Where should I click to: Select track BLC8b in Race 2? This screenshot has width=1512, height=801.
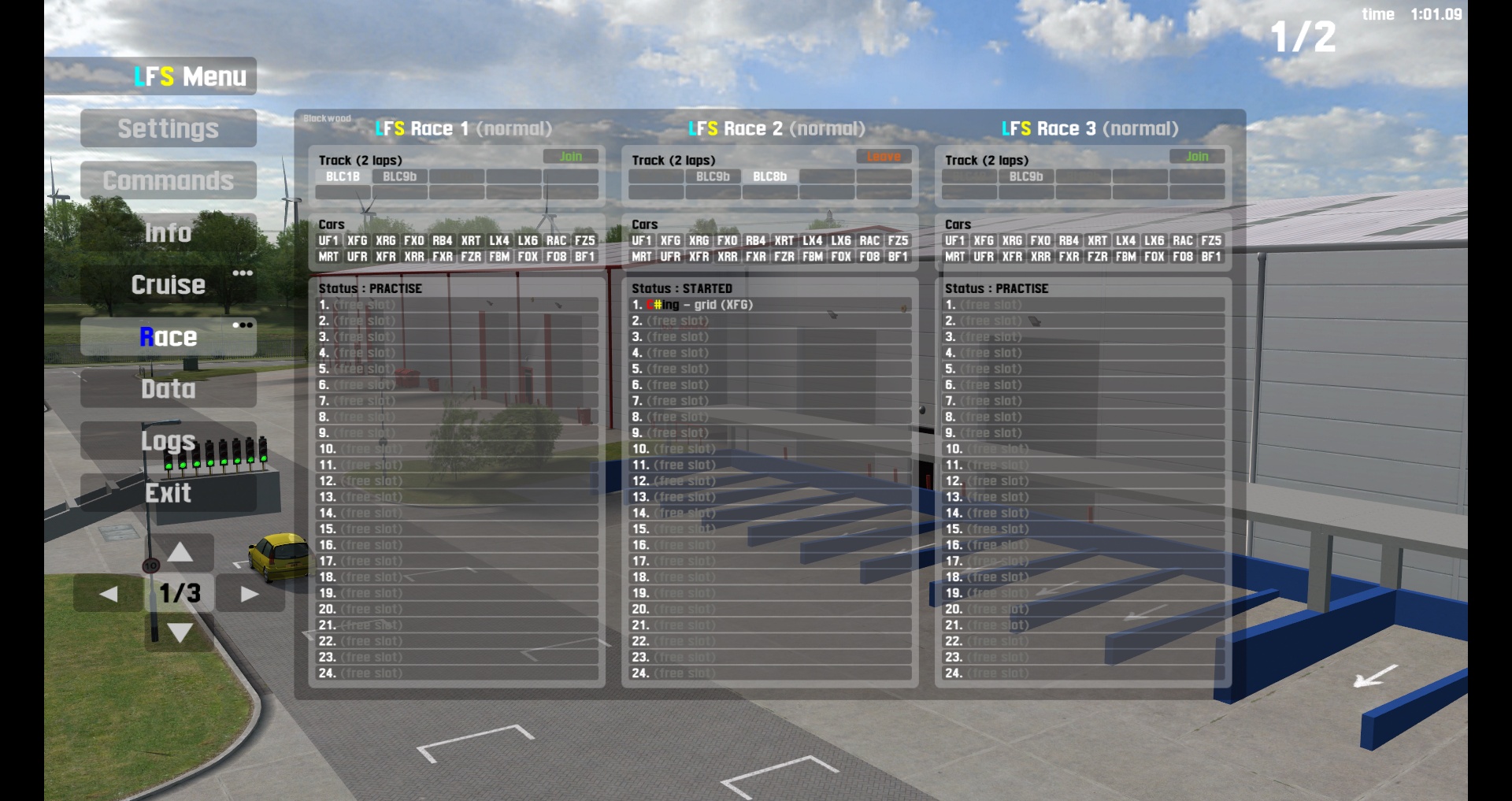point(770,176)
